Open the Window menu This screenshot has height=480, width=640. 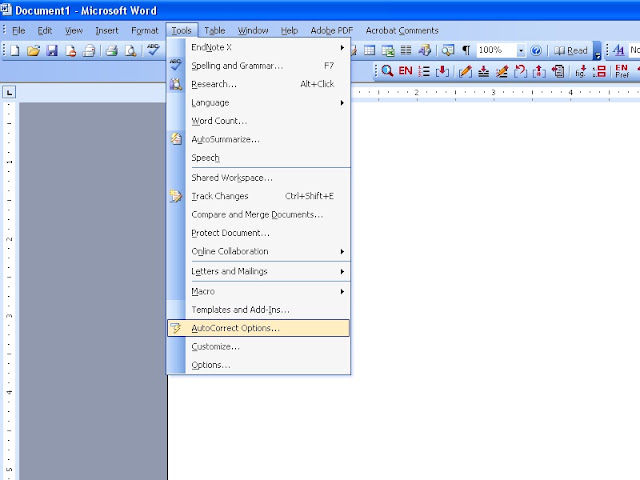[x=253, y=31]
